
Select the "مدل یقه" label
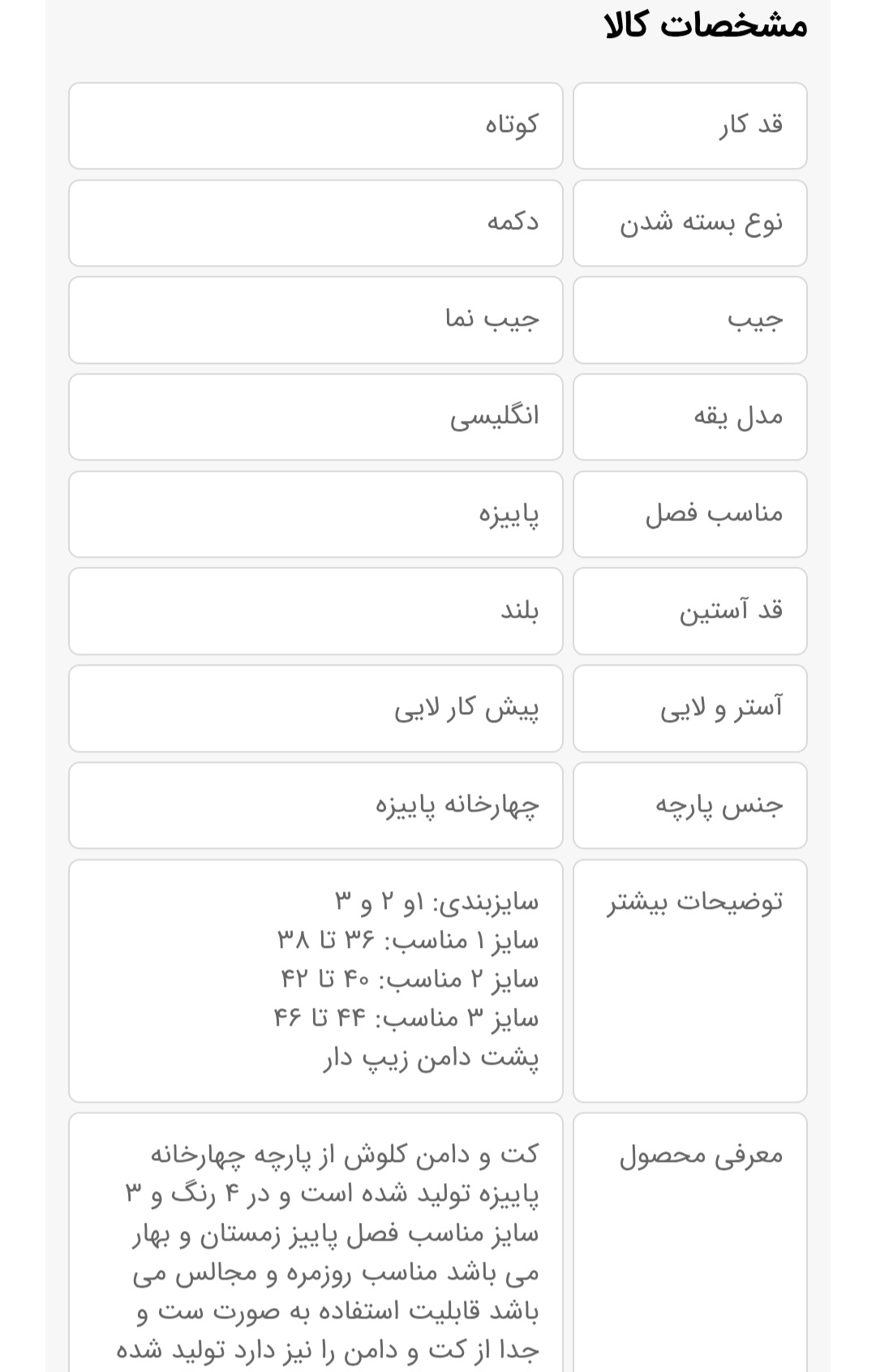tap(738, 417)
